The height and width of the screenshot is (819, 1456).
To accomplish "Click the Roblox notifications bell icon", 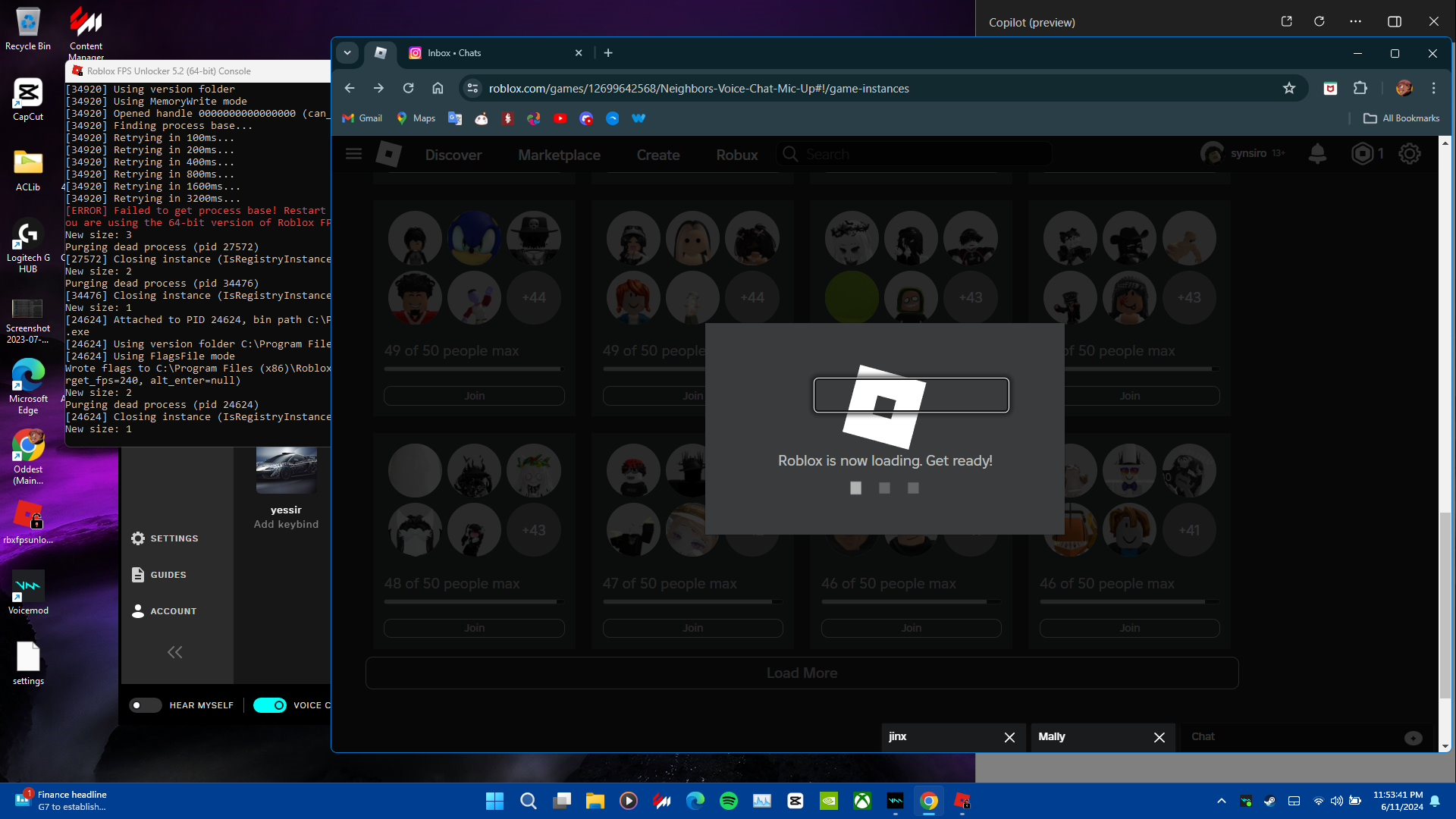I will click(x=1317, y=154).
